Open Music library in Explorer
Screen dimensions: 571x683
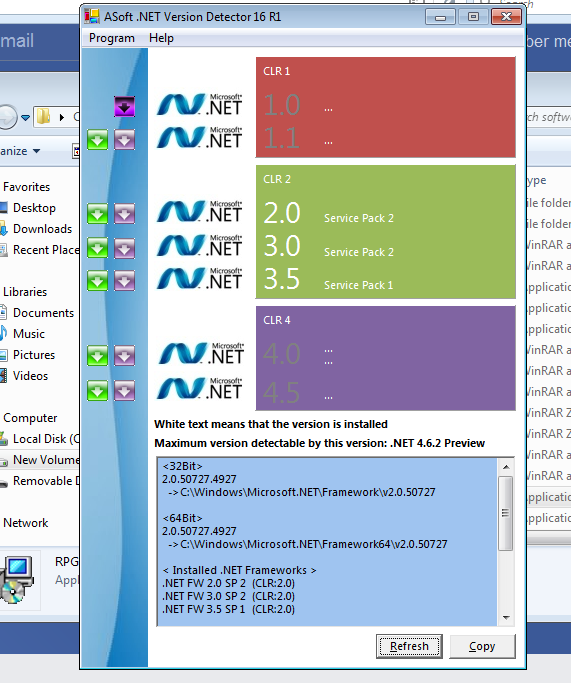tap(29, 334)
